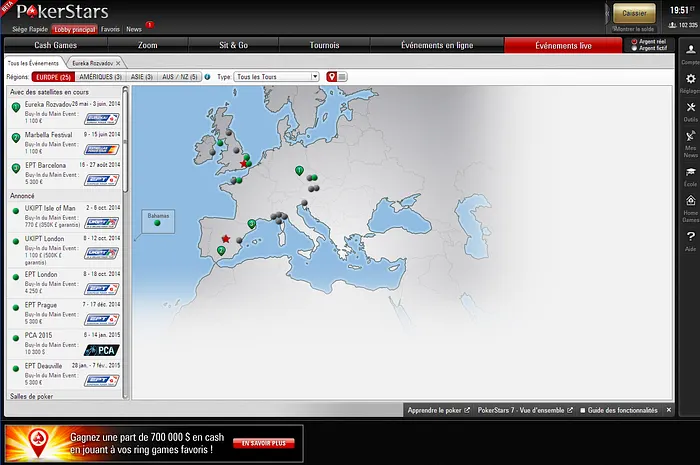Image resolution: width=700 pixels, height=465 pixels.
Task: Open the Réglages gear icon
Action: pyautogui.click(x=690, y=79)
